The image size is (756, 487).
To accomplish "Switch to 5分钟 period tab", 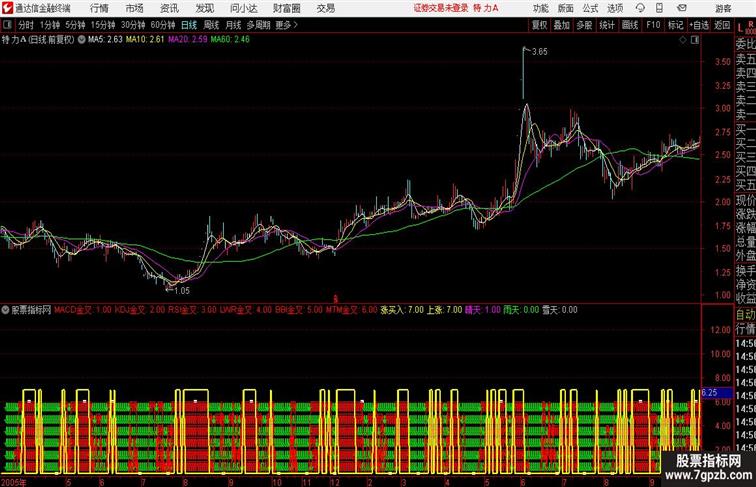I will click(75, 25).
